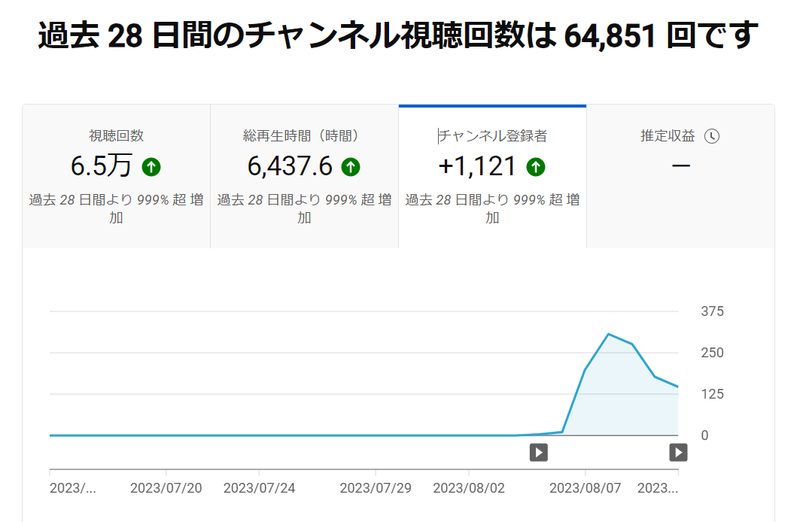This screenshot has height=522, width=800.
Task: Click the truncated first date label 2023/...
Action: [x=72, y=488]
